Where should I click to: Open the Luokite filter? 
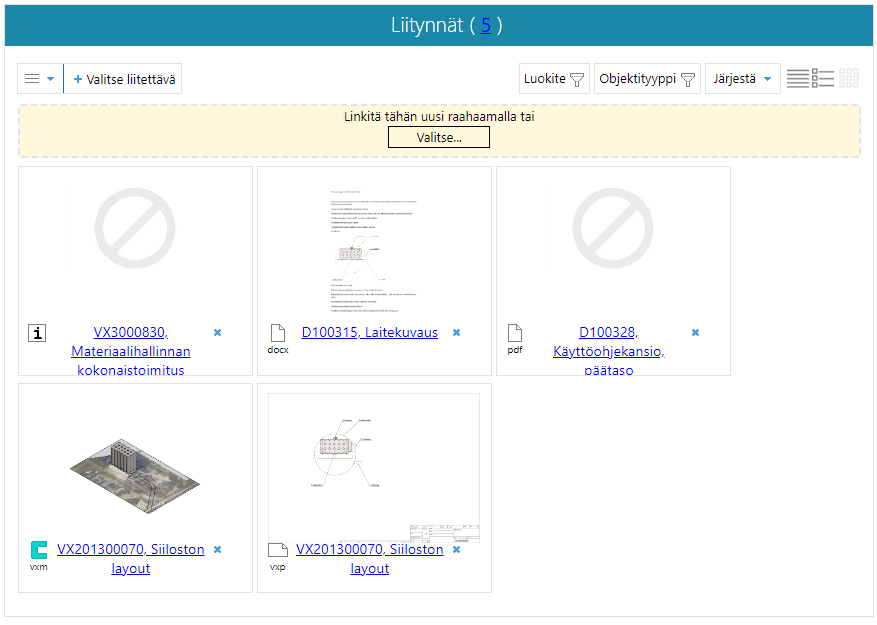point(553,78)
